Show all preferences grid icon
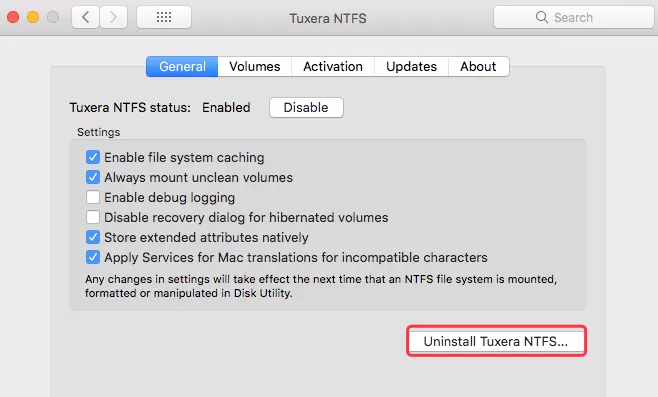The height and width of the screenshot is (397, 658). pos(164,17)
